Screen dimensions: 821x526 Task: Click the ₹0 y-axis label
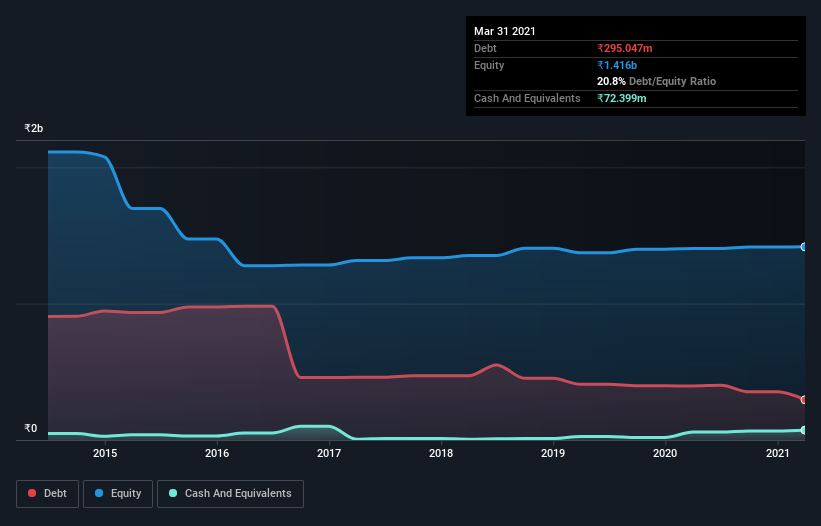click(x=31, y=428)
